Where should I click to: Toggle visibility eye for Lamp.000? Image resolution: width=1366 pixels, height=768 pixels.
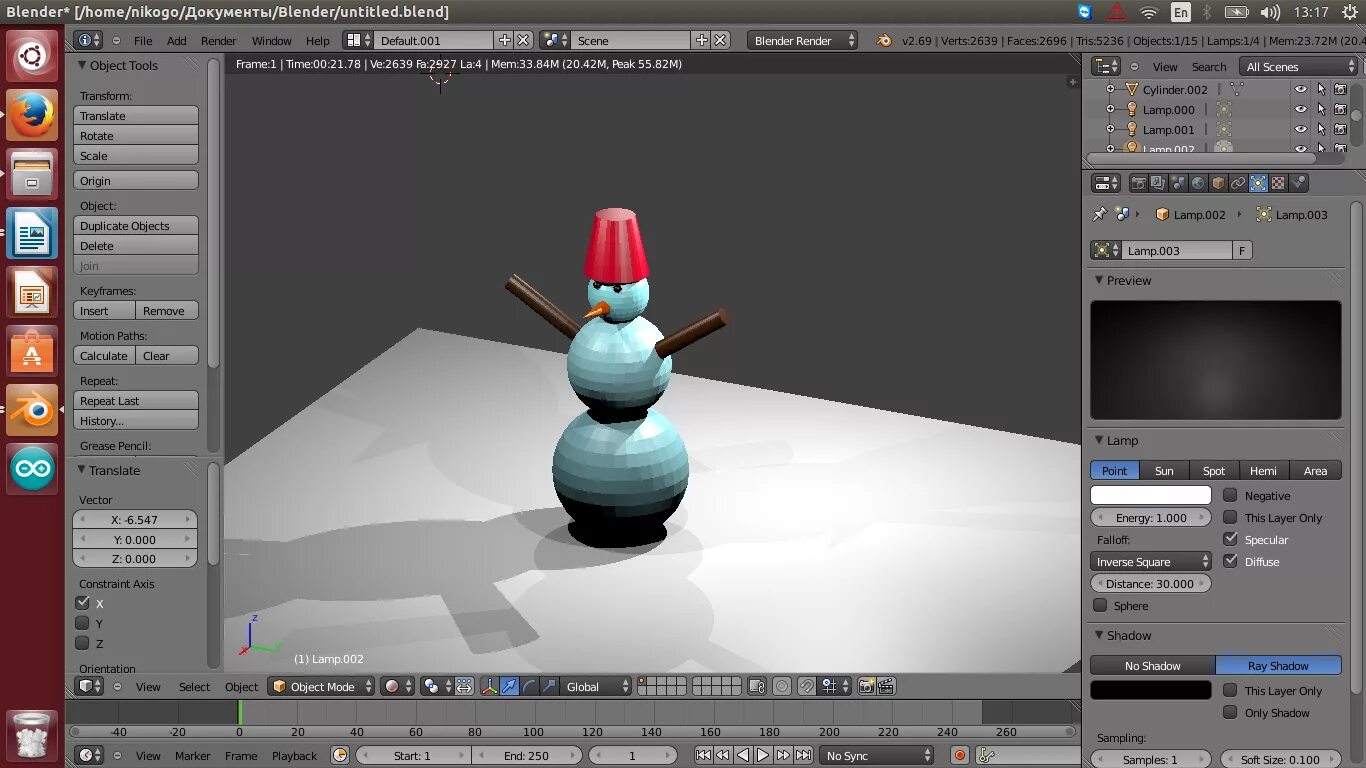1300,109
